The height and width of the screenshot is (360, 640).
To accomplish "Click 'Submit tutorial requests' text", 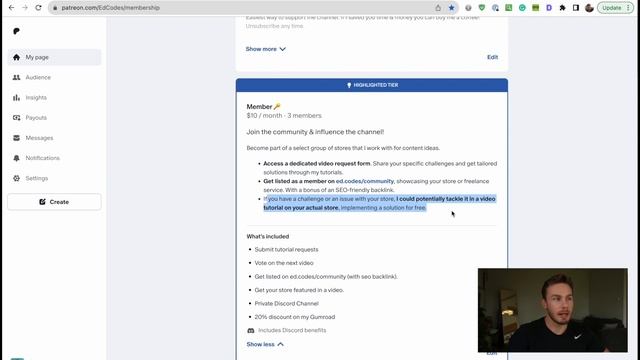I will point(286,249).
